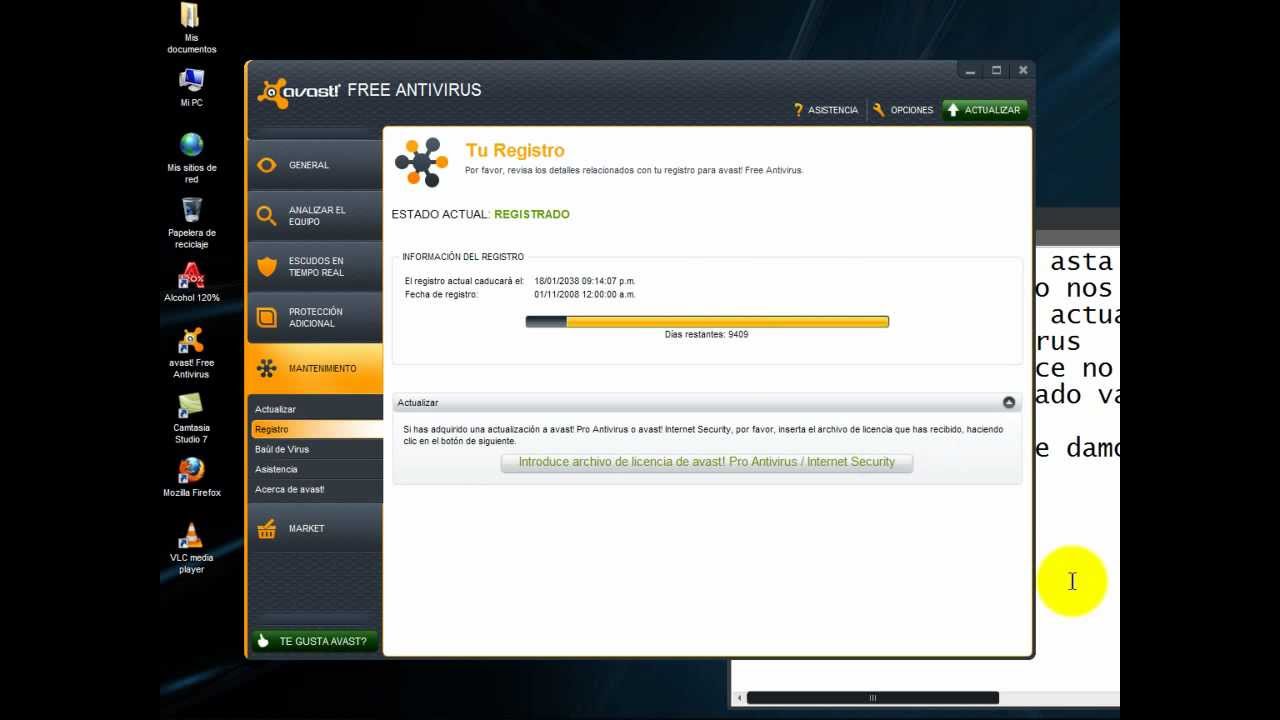Open the General section in avast sidebar
Image resolution: width=1280 pixels, height=720 pixels.
point(315,165)
